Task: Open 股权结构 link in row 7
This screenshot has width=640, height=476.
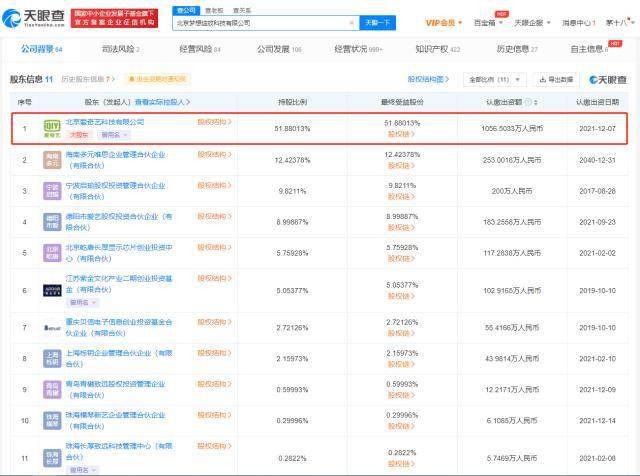Action: tap(214, 322)
